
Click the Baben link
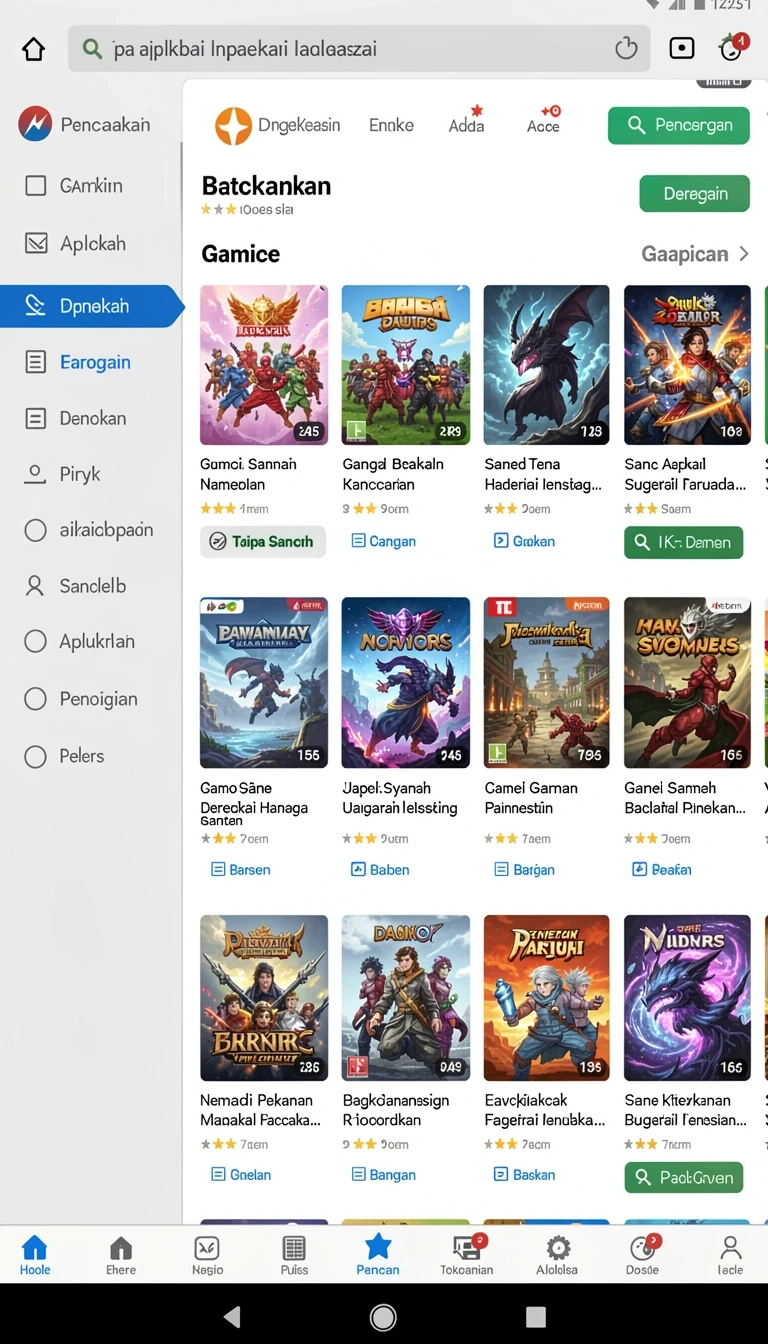(x=380, y=870)
